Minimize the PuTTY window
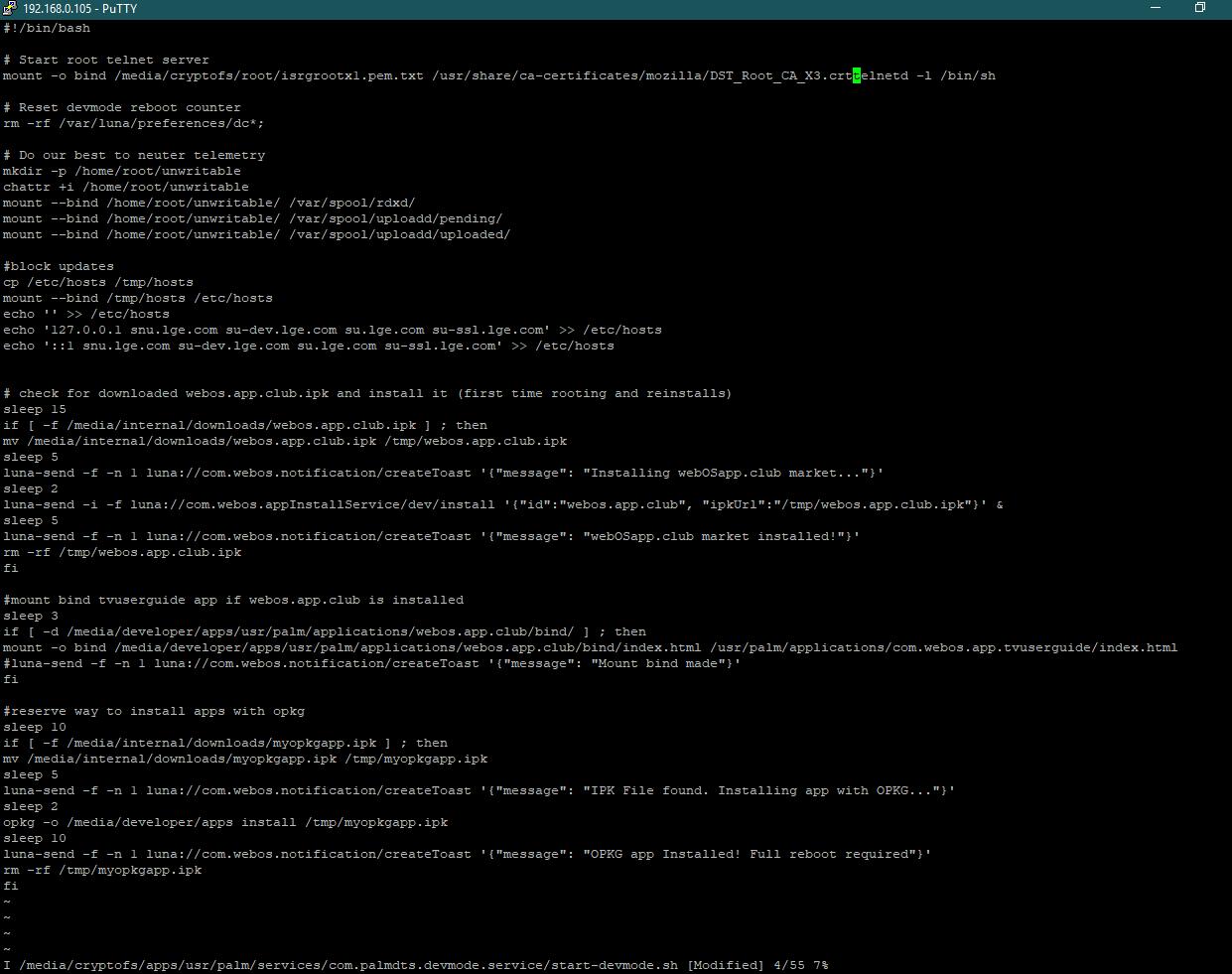Screen dimensions: 1232x974 click(x=1155, y=8)
